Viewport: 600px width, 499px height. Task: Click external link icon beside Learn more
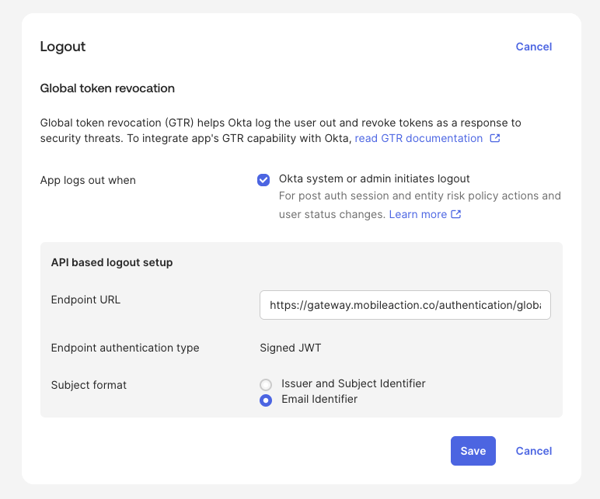click(456, 214)
